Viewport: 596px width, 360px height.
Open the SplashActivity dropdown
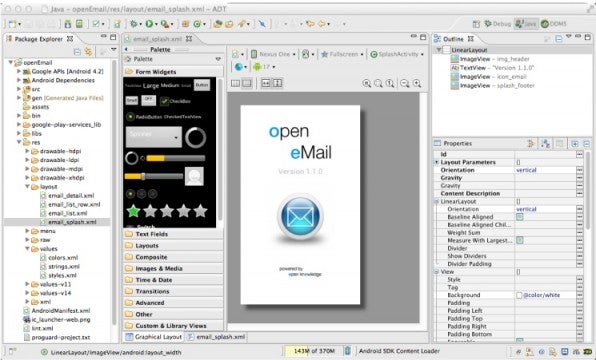click(397, 54)
